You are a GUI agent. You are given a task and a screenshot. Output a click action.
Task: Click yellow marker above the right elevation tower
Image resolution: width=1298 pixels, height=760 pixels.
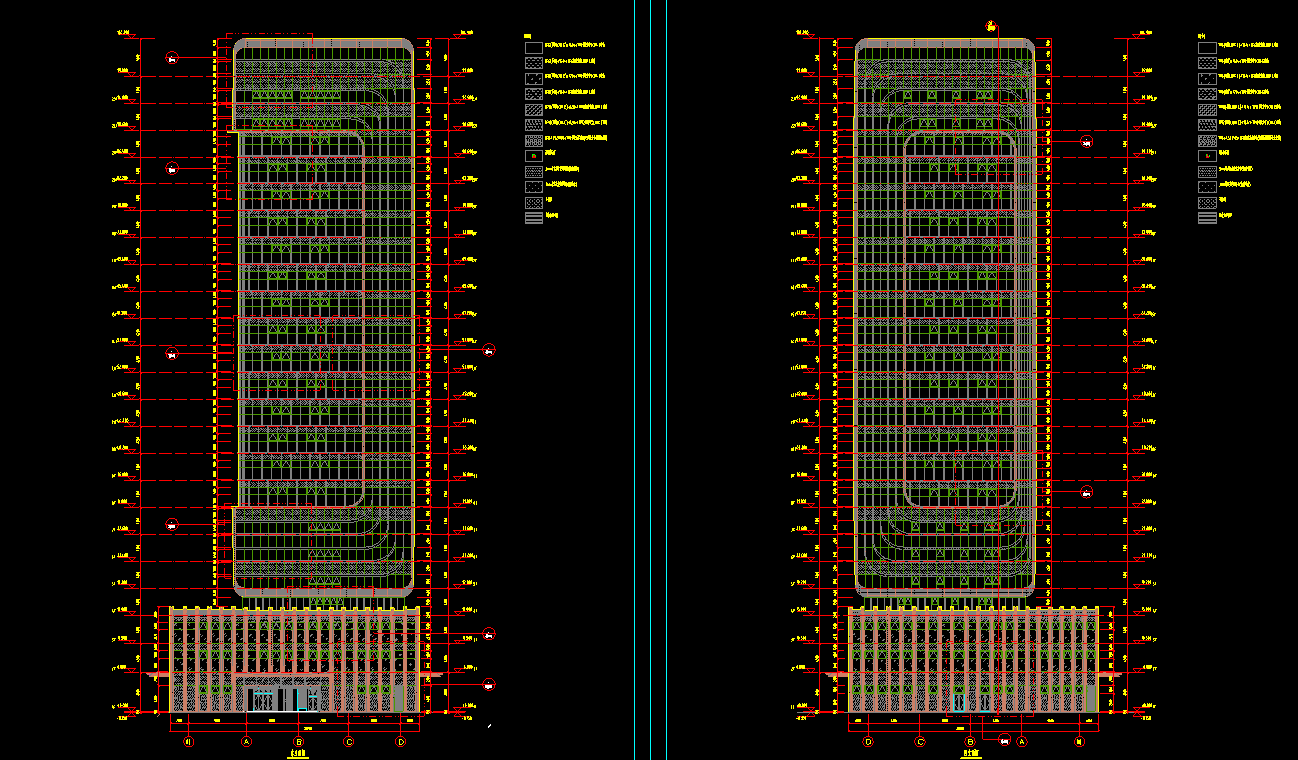[x=990, y=28]
